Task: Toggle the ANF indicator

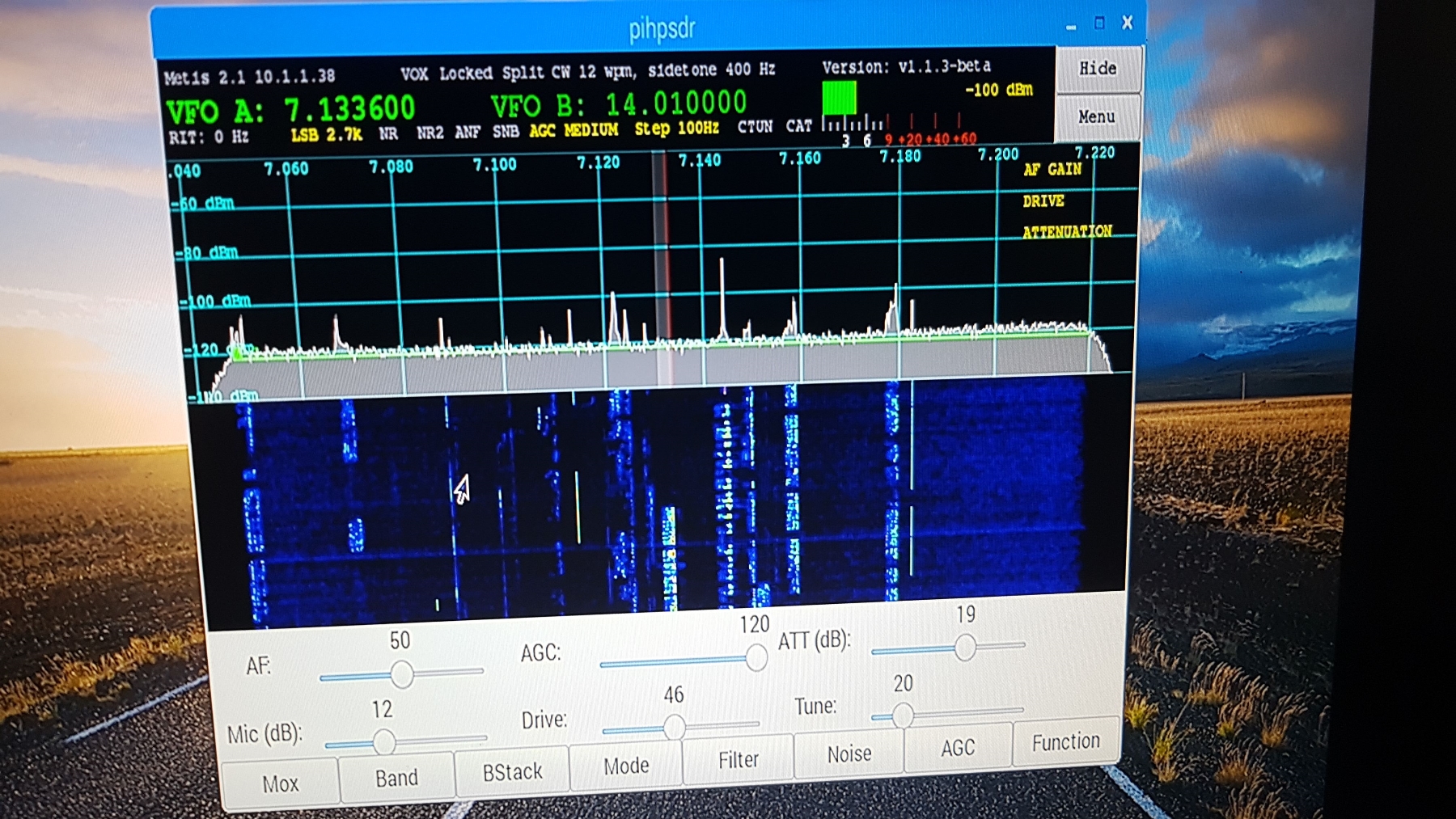Action: click(468, 132)
